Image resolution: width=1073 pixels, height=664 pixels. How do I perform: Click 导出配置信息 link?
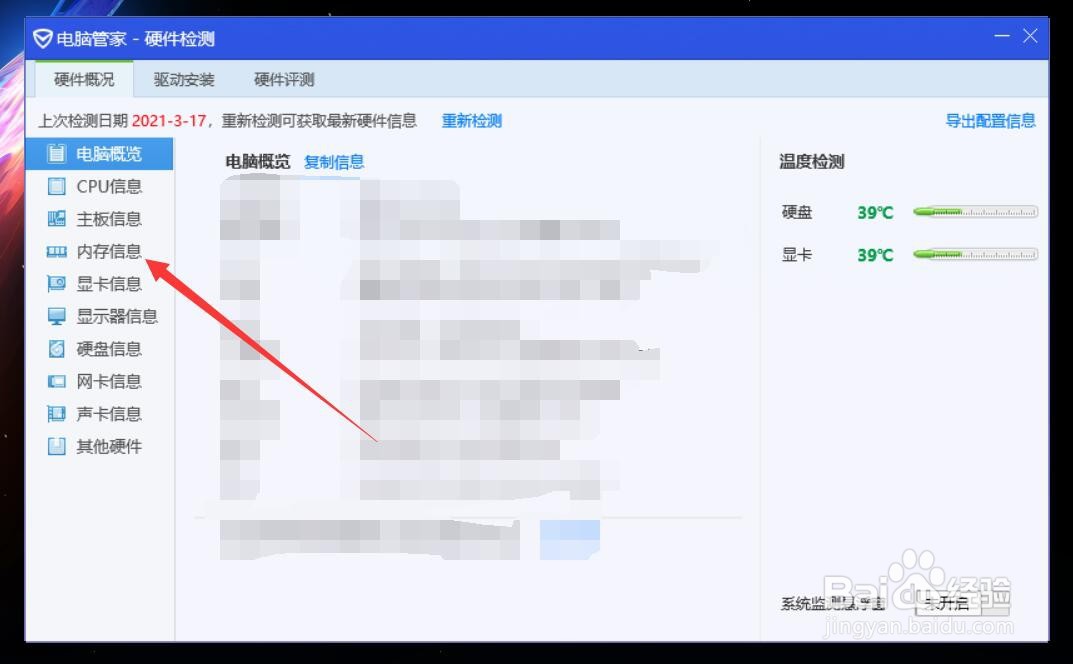pyautogui.click(x=990, y=121)
